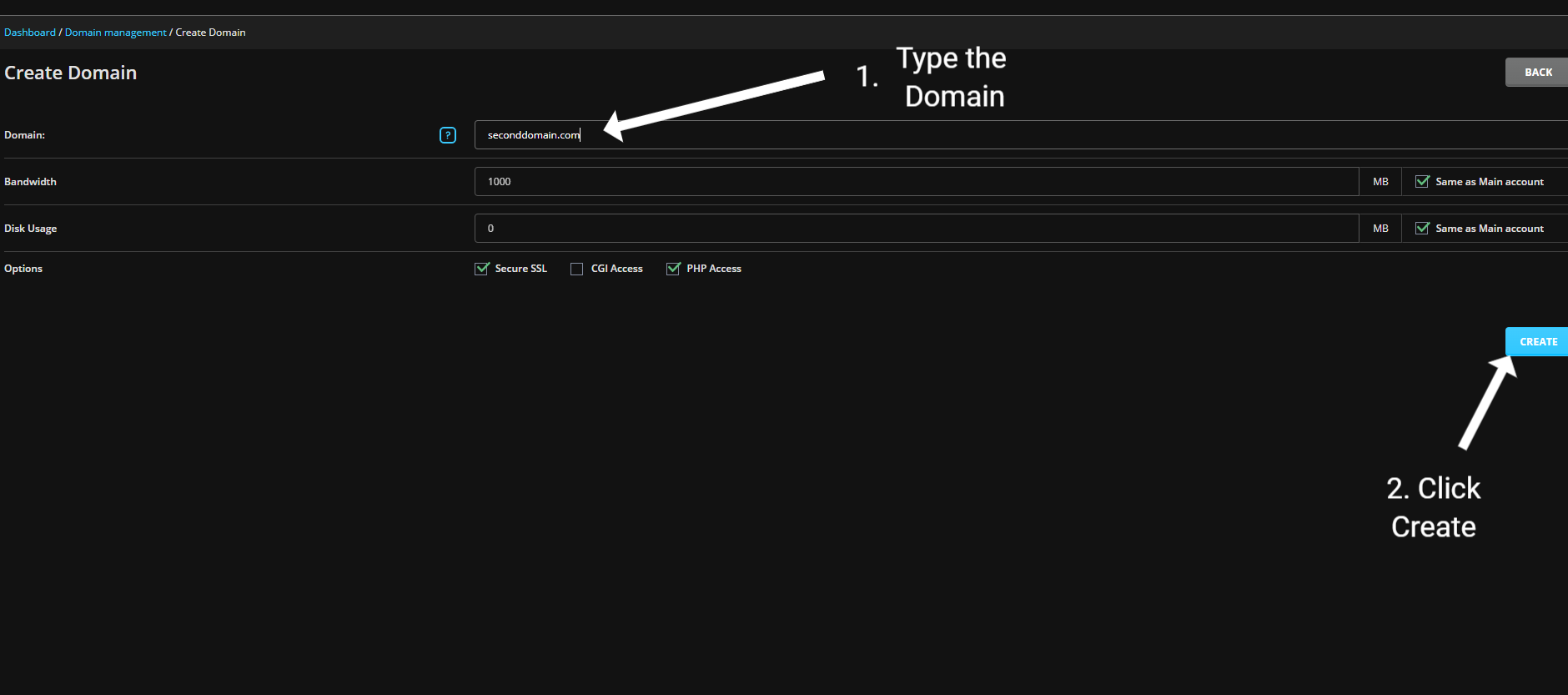This screenshot has width=1568, height=695.
Task: Uncheck the Secure SSL option
Action: (482, 269)
